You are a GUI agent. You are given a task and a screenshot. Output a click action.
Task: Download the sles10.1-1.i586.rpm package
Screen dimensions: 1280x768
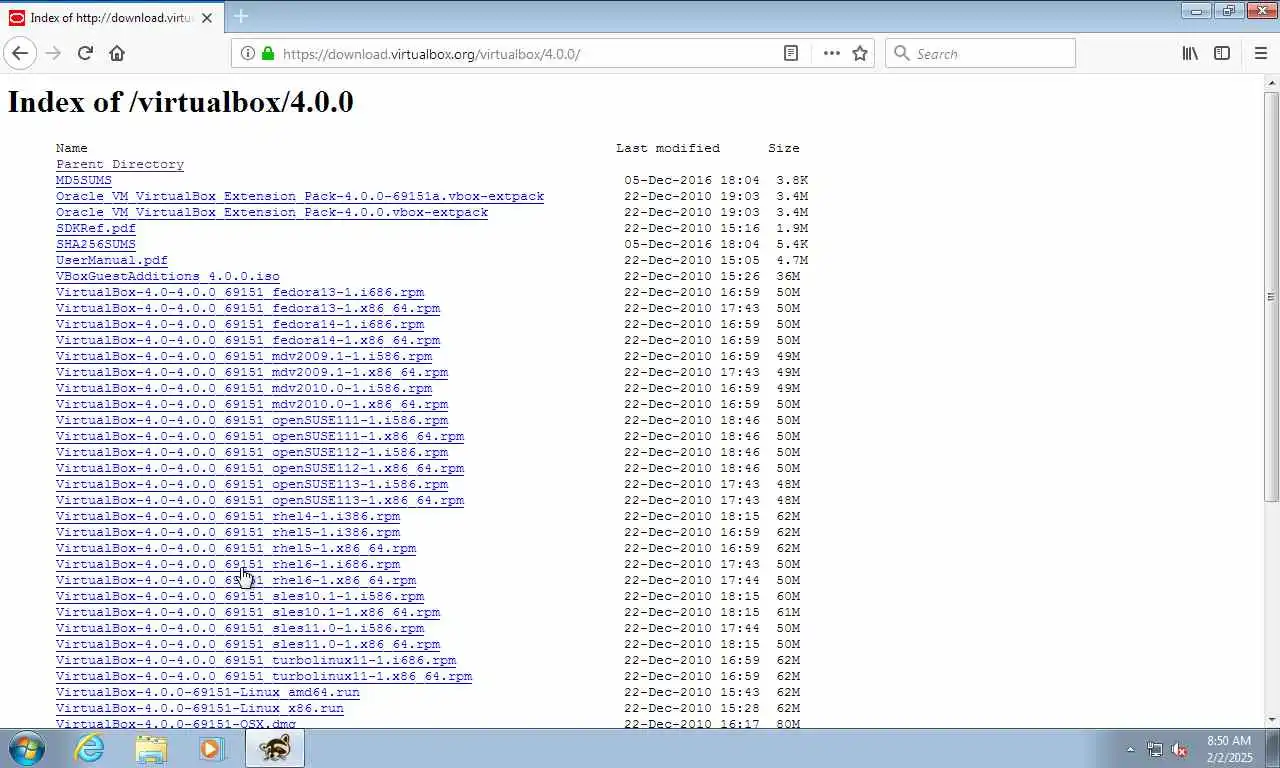(x=240, y=596)
